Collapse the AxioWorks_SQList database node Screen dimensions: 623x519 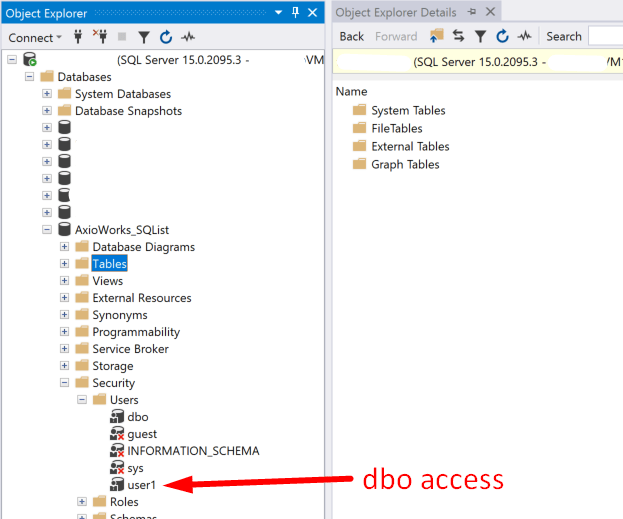(47, 229)
